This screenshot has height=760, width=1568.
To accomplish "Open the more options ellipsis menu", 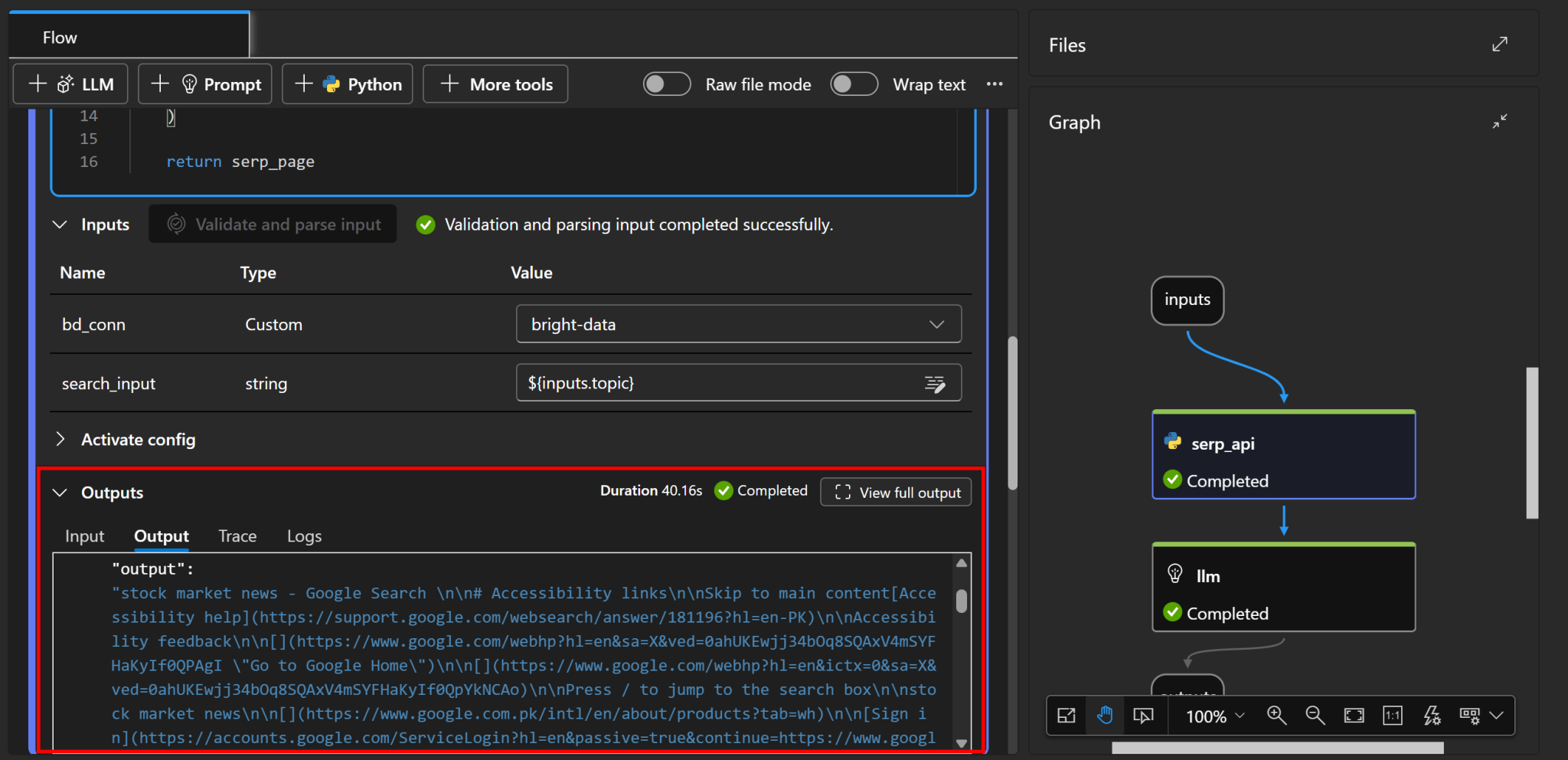I will 995,84.
